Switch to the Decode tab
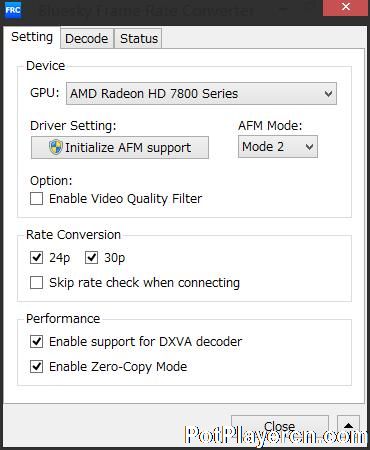Image resolution: width=370 pixels, height=450 pixels. (x=87, y=39)
